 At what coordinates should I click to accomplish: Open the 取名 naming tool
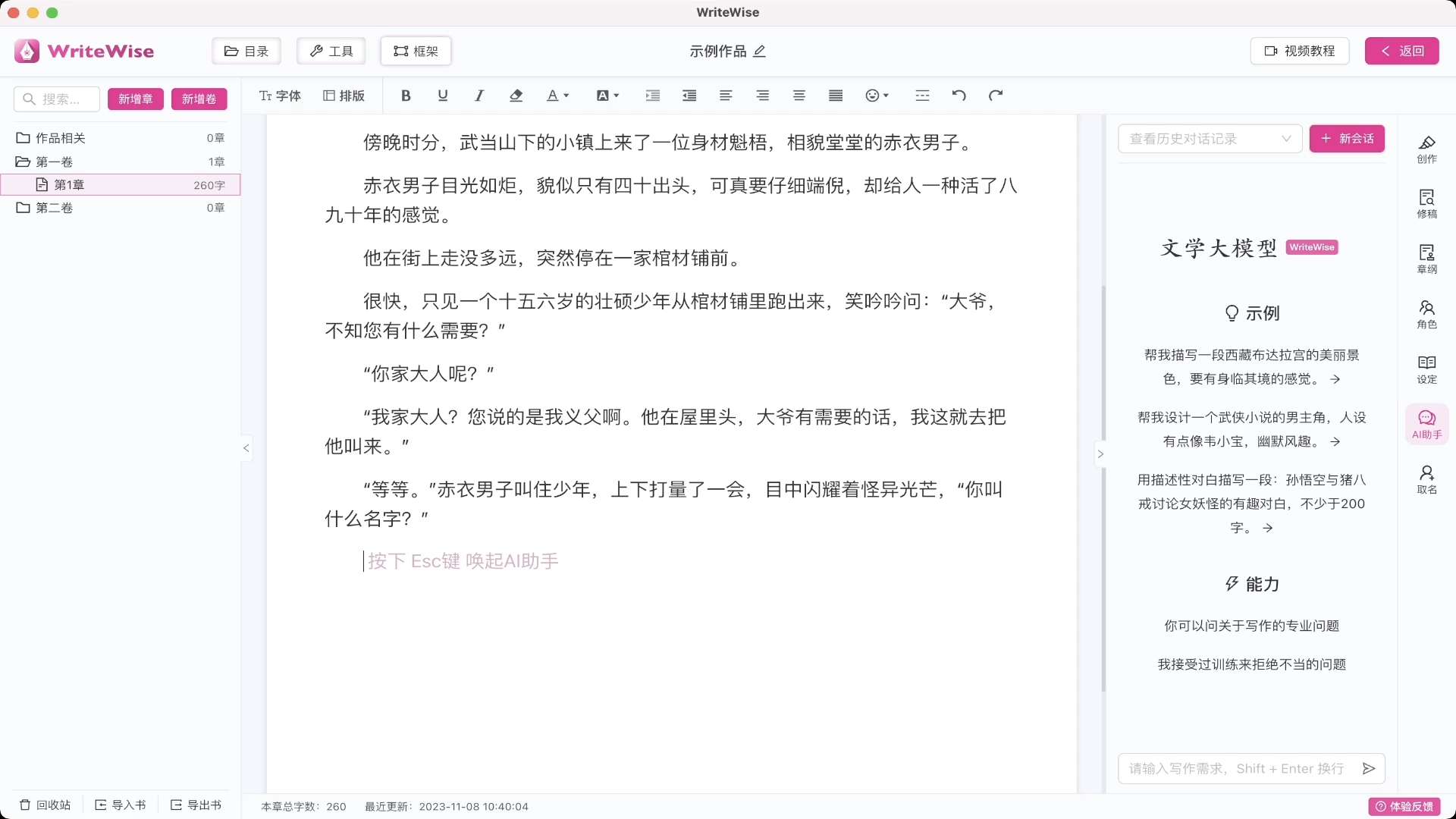point(1426,479)
